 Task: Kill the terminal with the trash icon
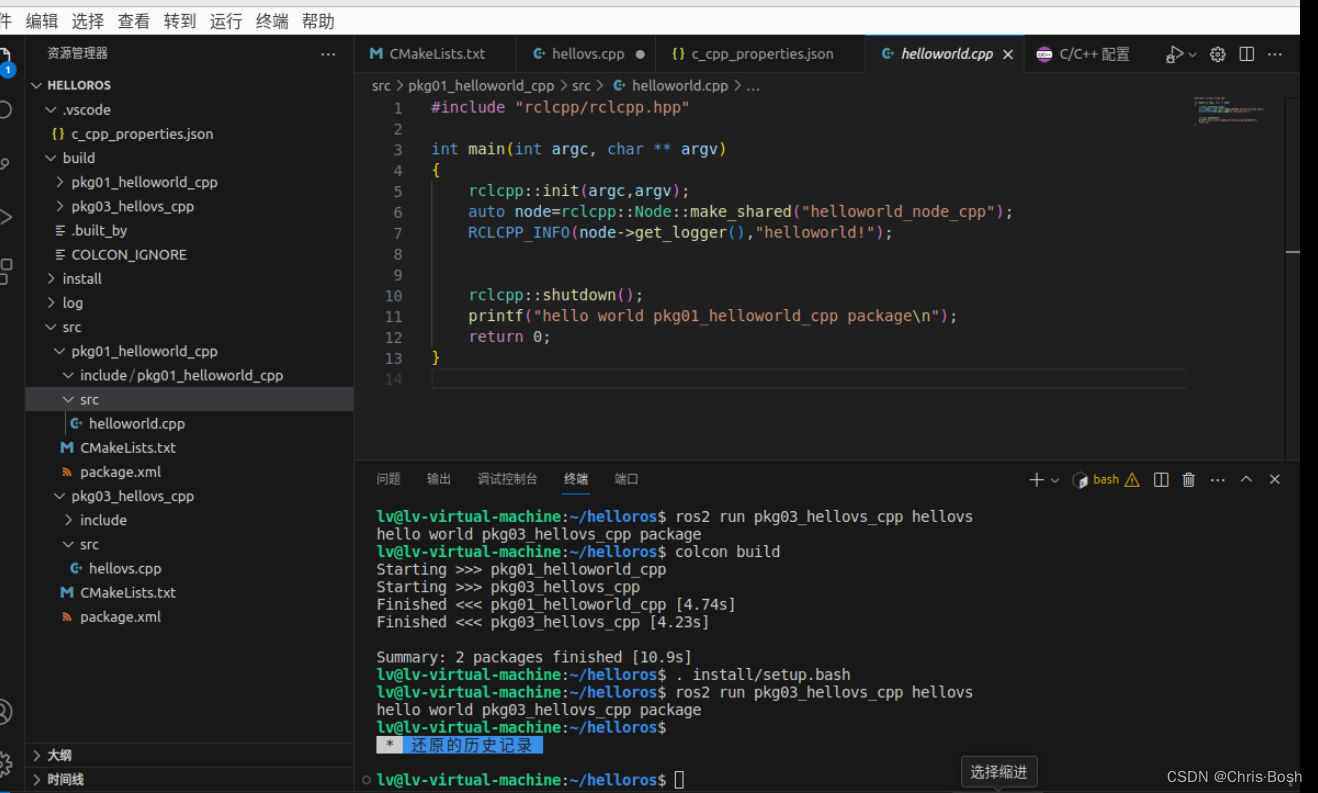[1189, 480]
